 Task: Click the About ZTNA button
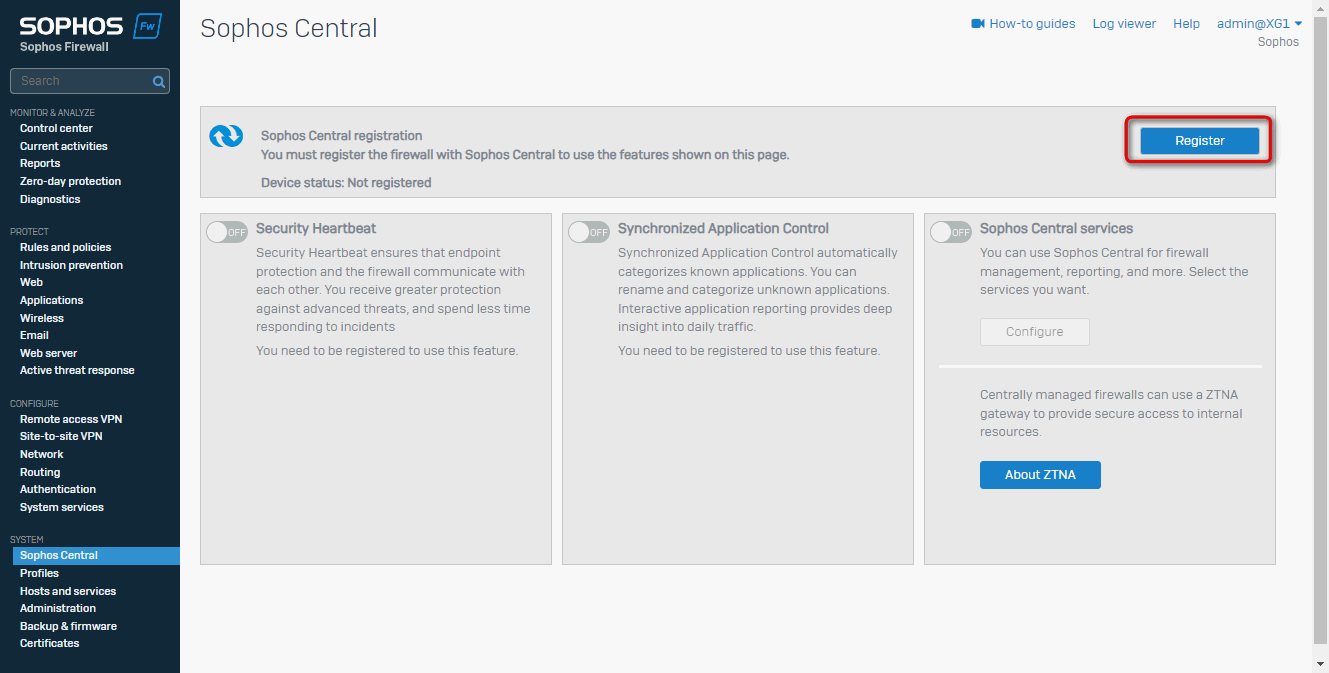[1040, 475]
